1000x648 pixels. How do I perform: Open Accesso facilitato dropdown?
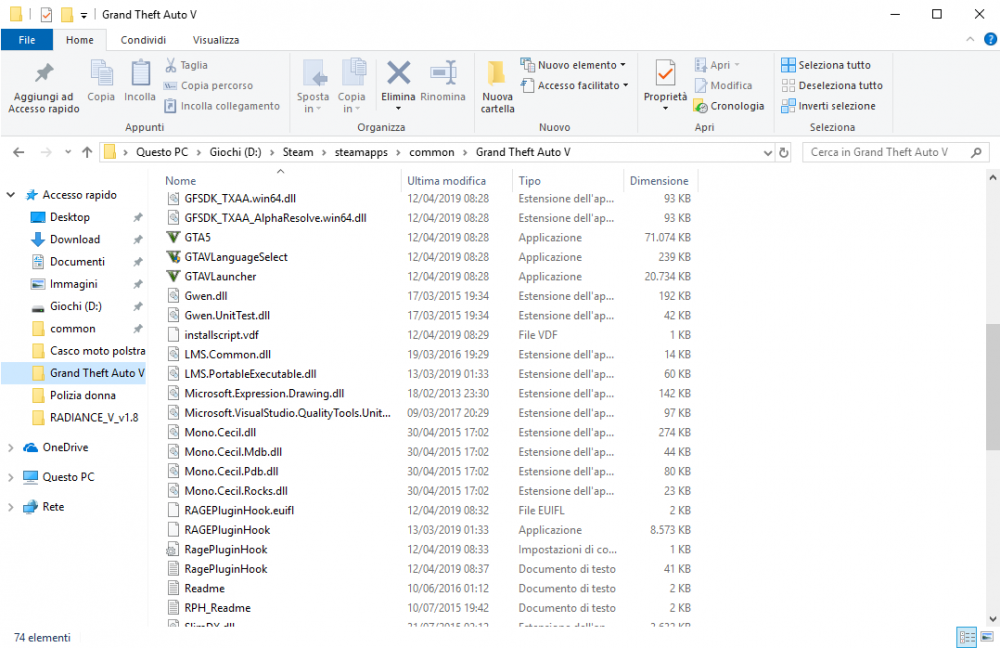575,85
